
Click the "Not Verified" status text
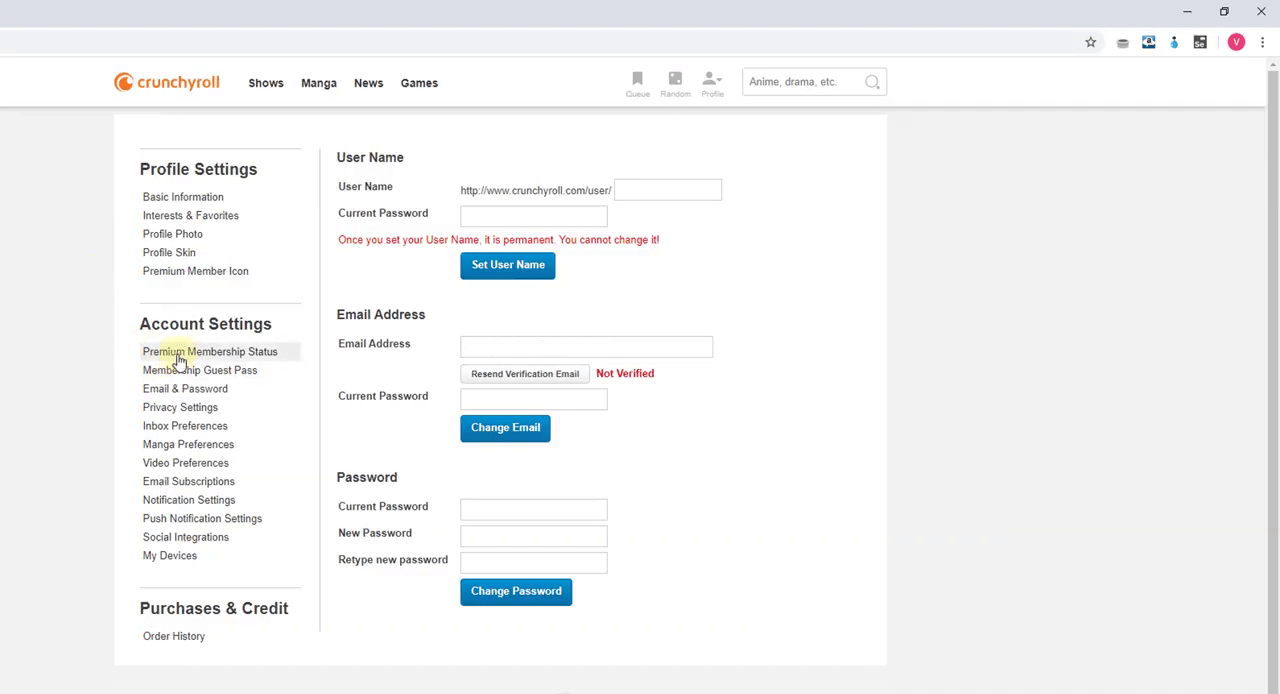[x=625, y=373]
